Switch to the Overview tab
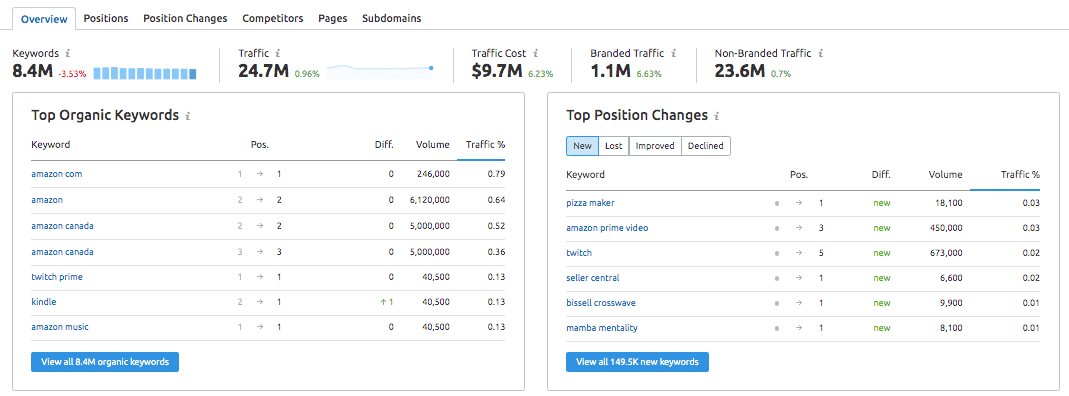1069x396 pixels. 44,19
